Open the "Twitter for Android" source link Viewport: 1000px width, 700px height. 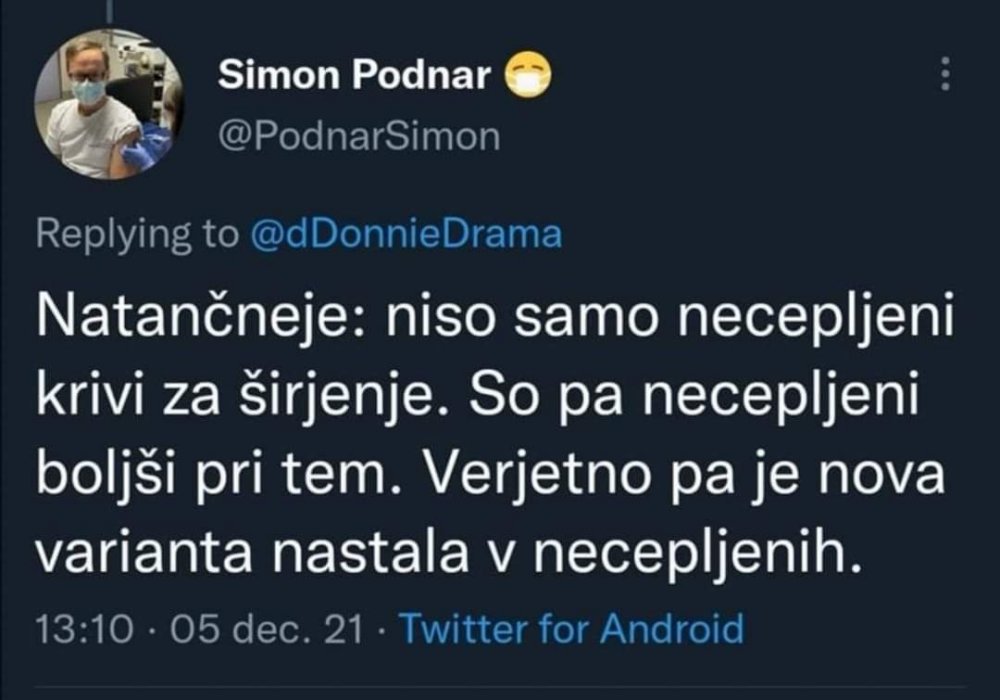pos(571,631)
